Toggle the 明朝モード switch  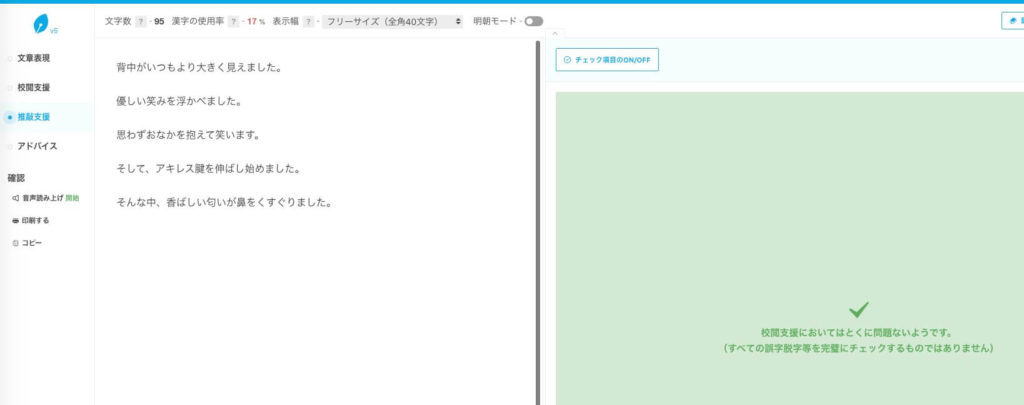click(x=533, y=21)
